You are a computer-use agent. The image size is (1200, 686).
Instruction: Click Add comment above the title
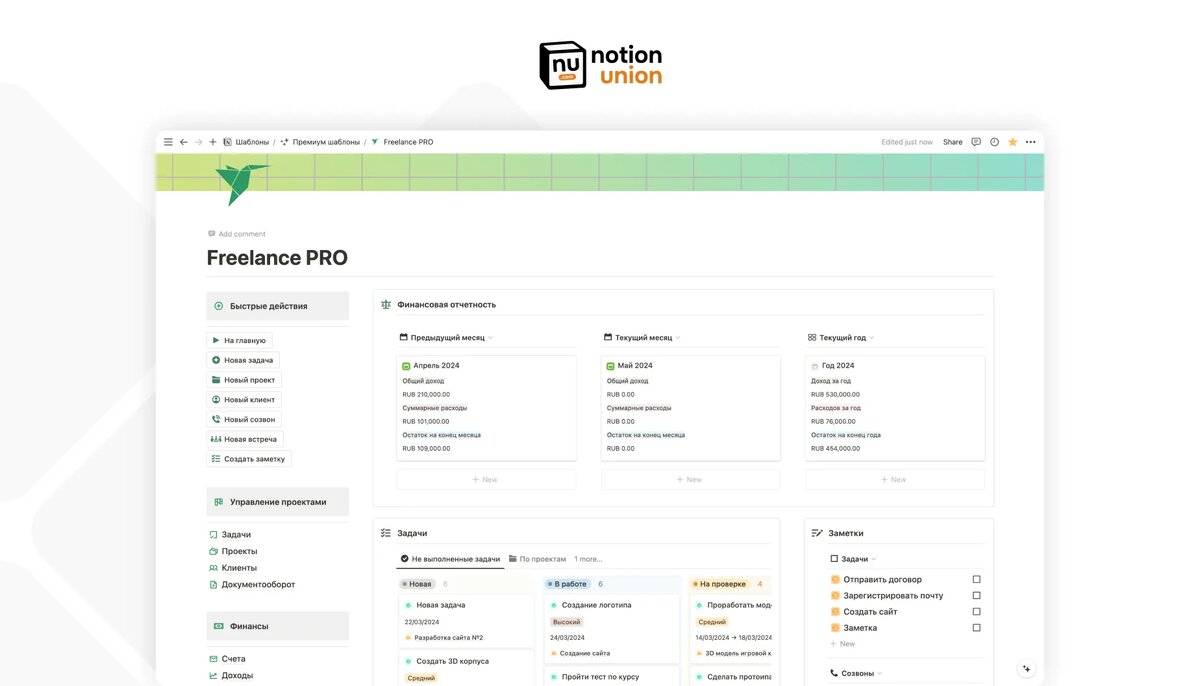(x=237, y=234)
